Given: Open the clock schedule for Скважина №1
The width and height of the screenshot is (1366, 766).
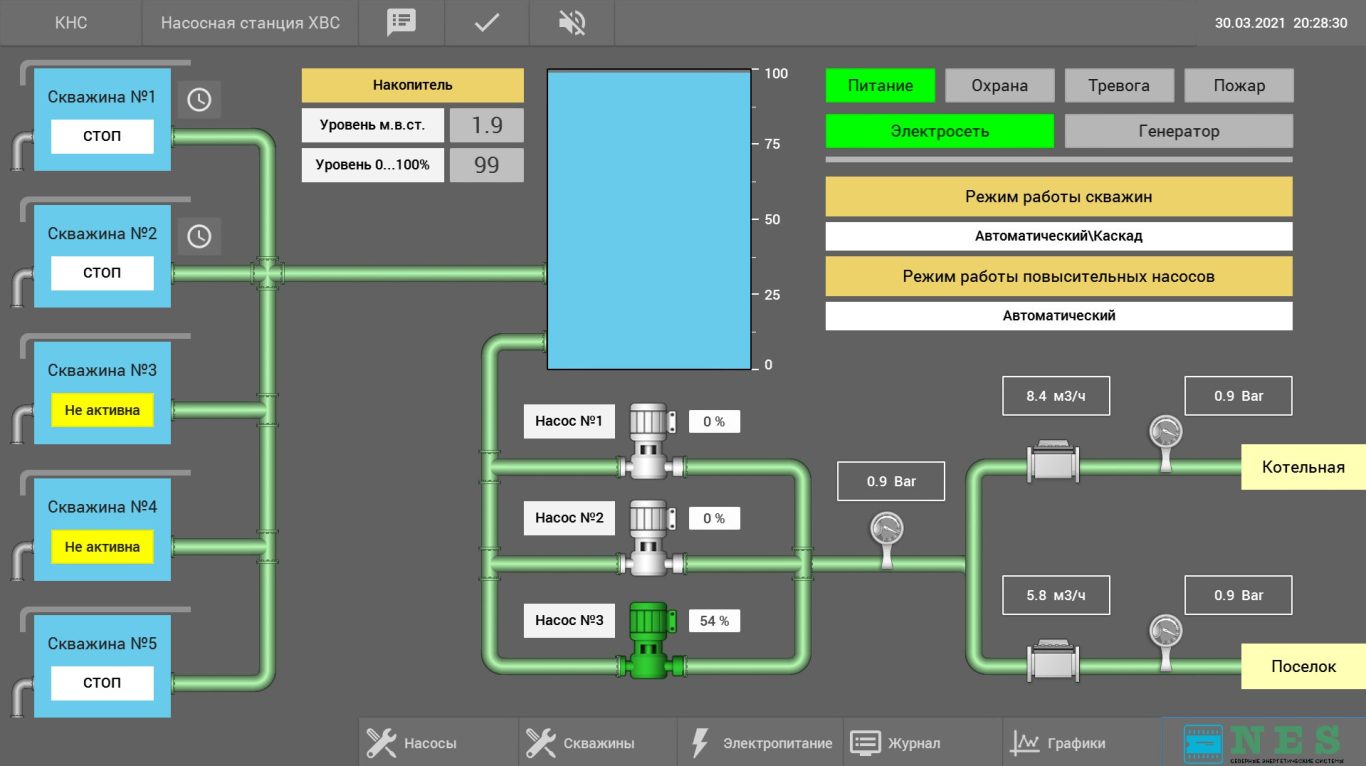Looking at the screenshot, I should point(199,100).
